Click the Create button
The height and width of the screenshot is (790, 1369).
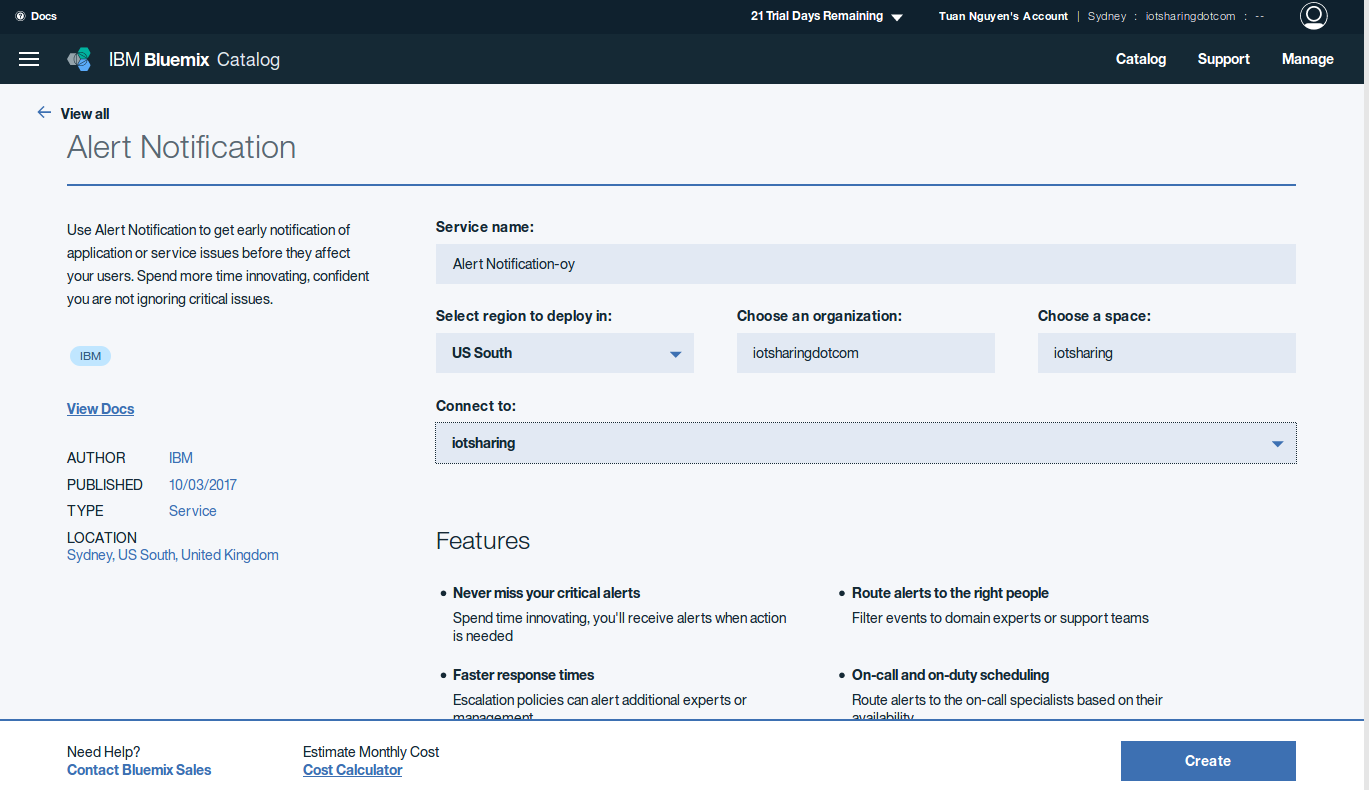[1207, 761]
